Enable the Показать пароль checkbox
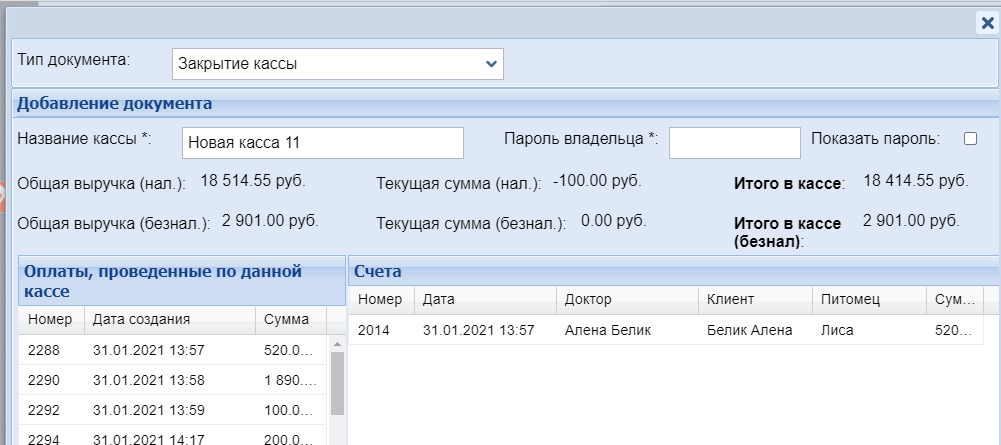The image size is (1001, 445). (x=970, y=139)
